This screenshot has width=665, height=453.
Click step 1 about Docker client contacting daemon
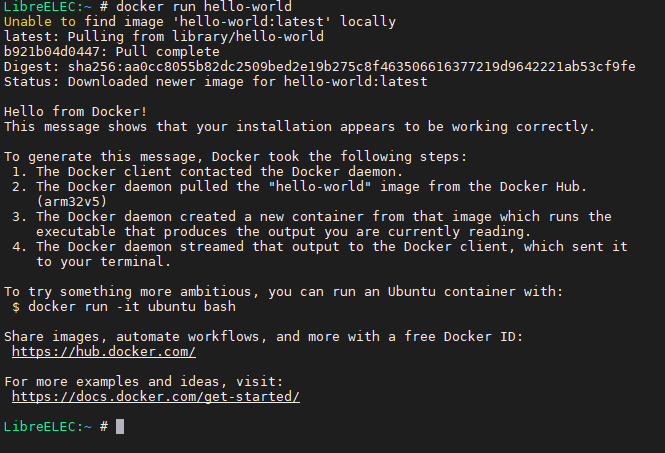pos(207,171)
